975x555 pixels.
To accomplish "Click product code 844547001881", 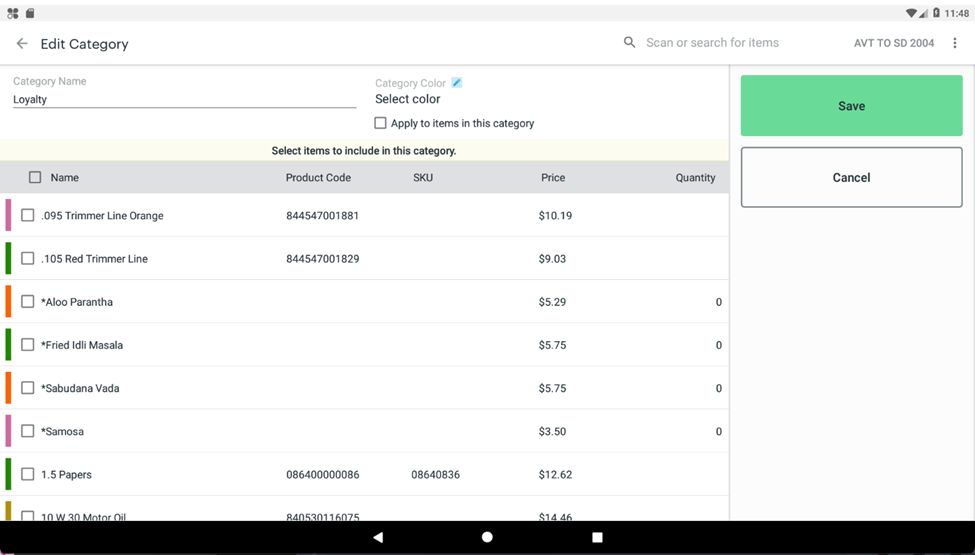I will [322, 216].
